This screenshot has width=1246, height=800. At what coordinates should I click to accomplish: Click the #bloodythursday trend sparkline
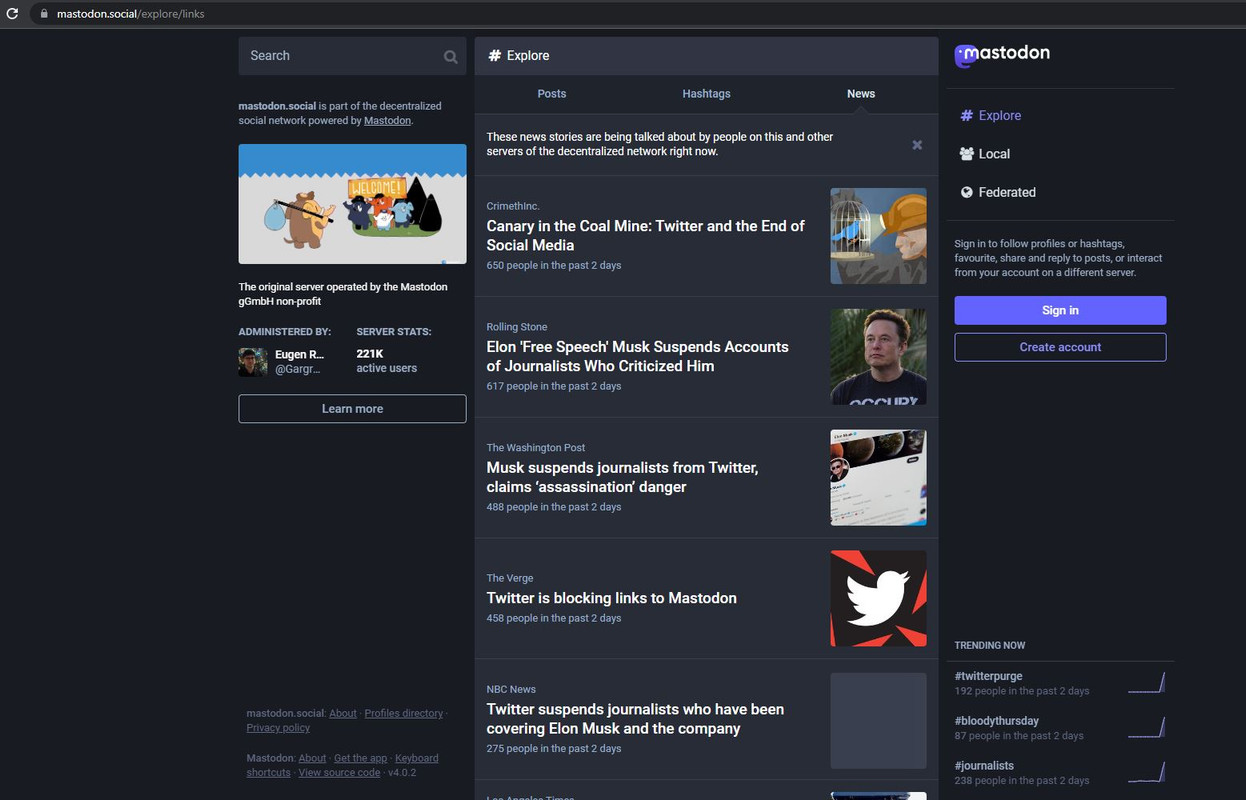tap(1146, 728)
